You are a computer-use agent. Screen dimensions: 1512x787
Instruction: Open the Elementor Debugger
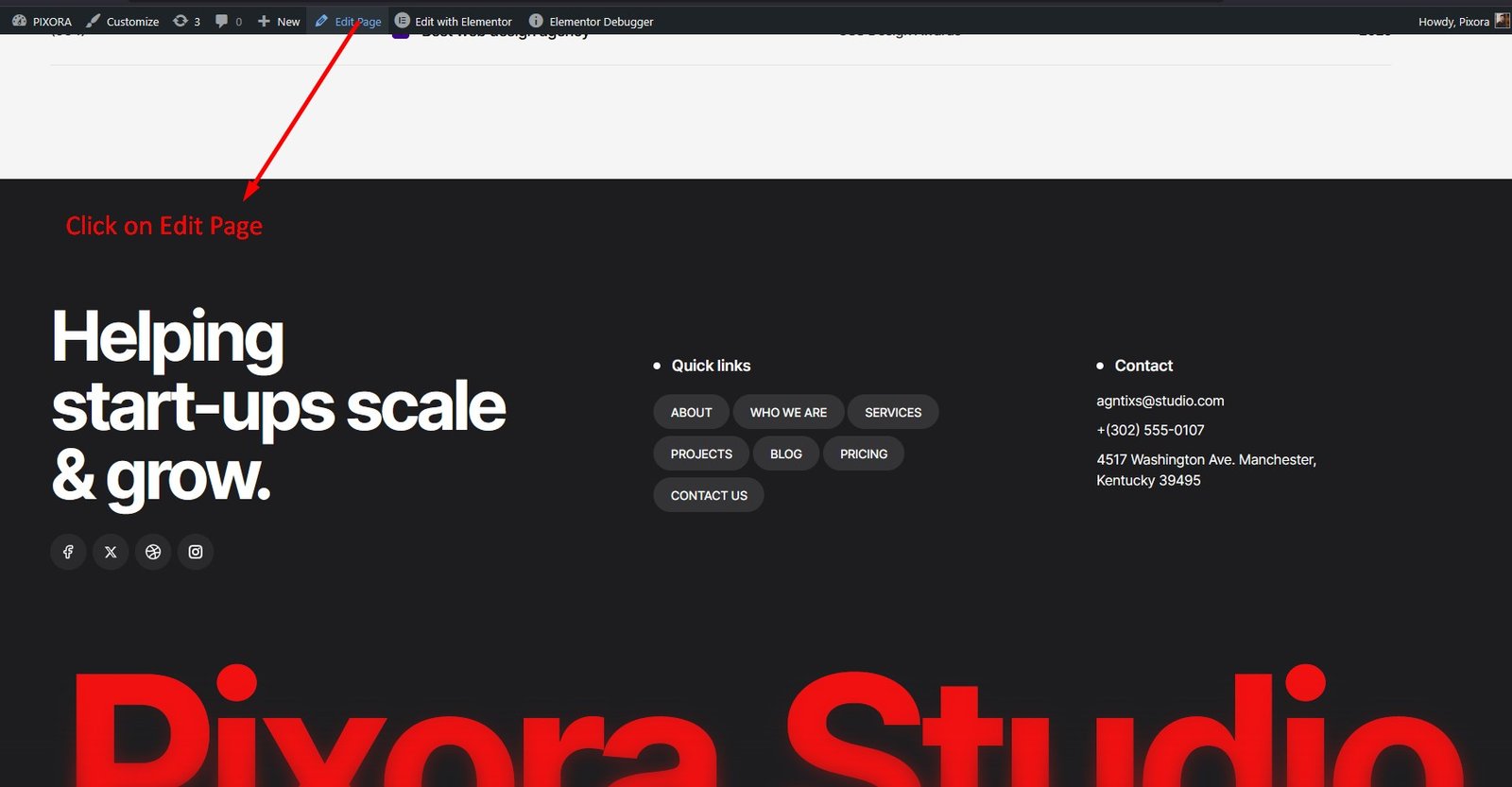(591, 21)
